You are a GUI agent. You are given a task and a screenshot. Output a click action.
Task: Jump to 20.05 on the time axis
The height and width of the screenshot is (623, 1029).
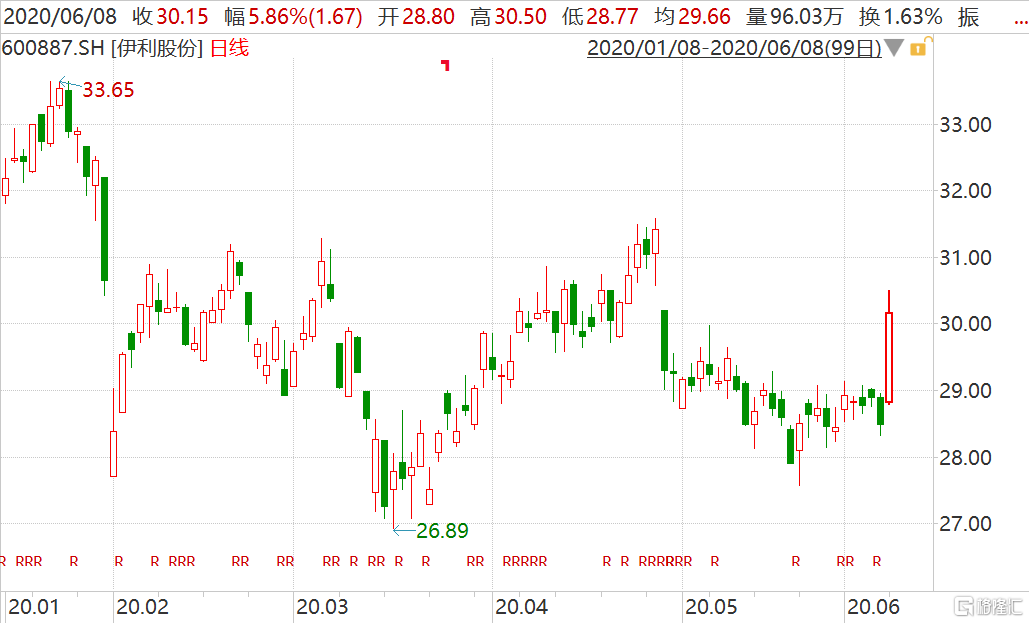pos(711,606)
